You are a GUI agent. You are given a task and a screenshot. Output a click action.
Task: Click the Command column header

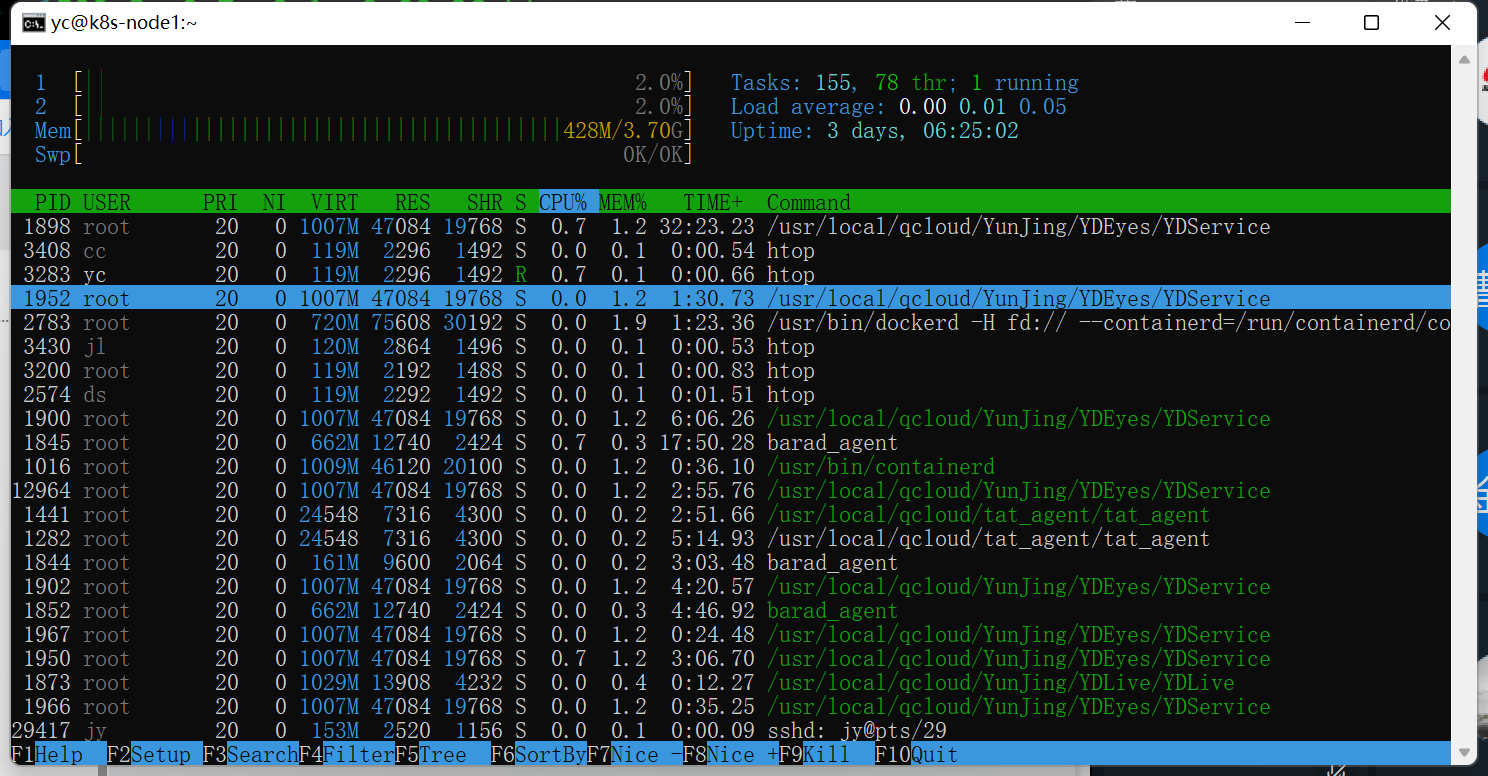point(809,202)
